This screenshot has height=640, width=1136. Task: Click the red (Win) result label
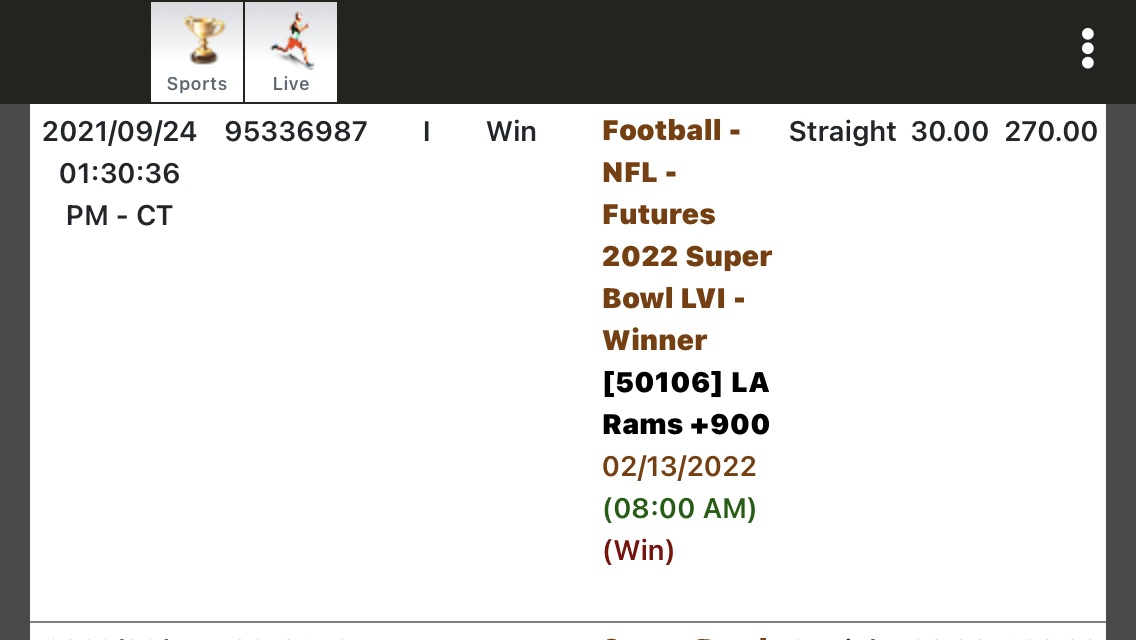(638, 551)
